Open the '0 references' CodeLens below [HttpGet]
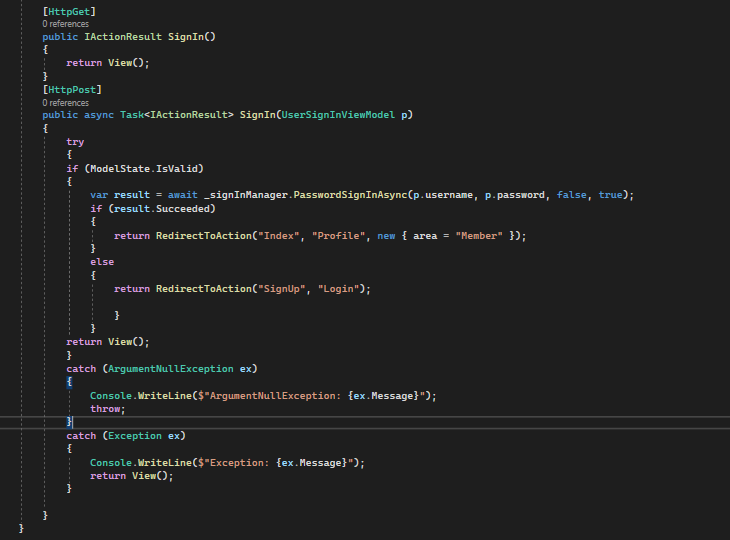730x540 pixels. (66, 24)
